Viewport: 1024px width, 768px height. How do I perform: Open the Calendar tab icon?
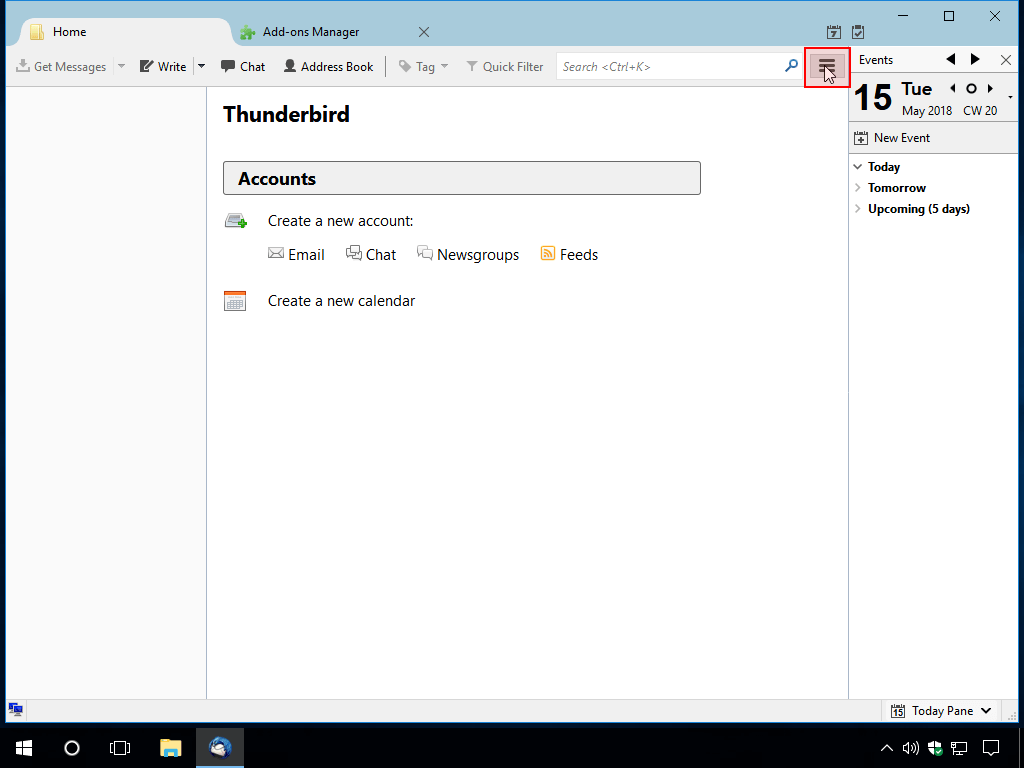[834, 32]
